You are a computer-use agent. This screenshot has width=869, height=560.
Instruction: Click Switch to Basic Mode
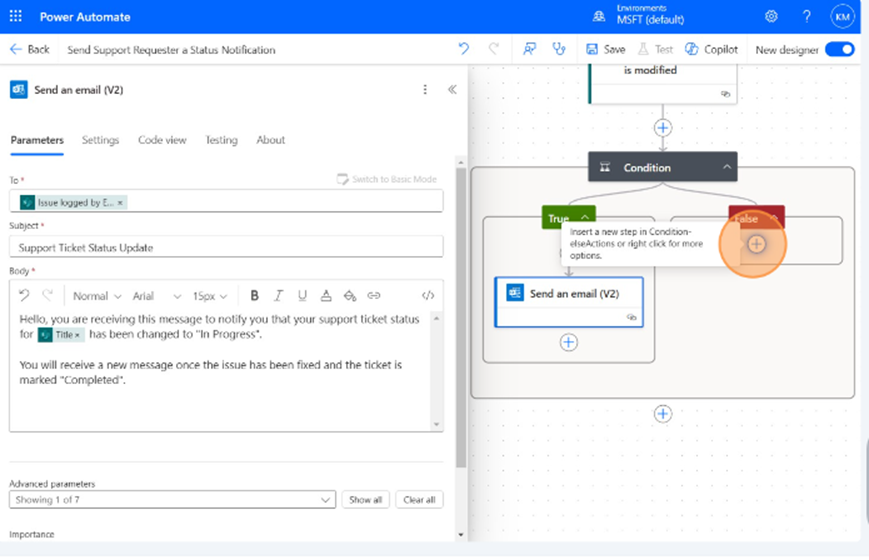click(x=387, y=179)
